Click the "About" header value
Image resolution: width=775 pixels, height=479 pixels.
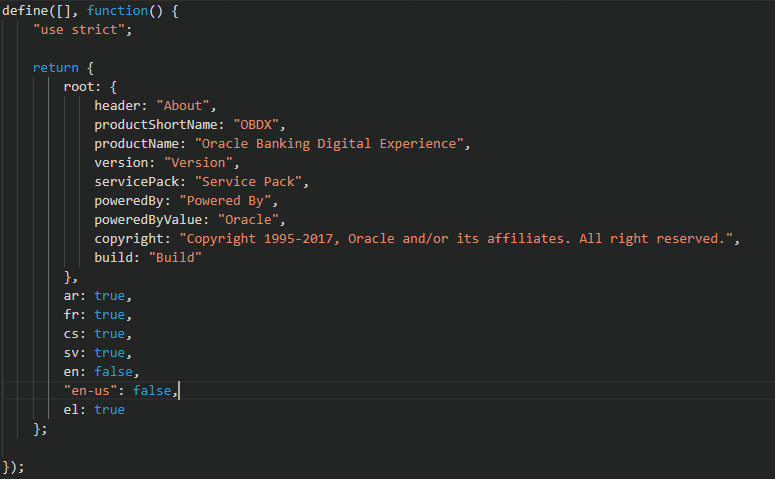coord(186,105)
